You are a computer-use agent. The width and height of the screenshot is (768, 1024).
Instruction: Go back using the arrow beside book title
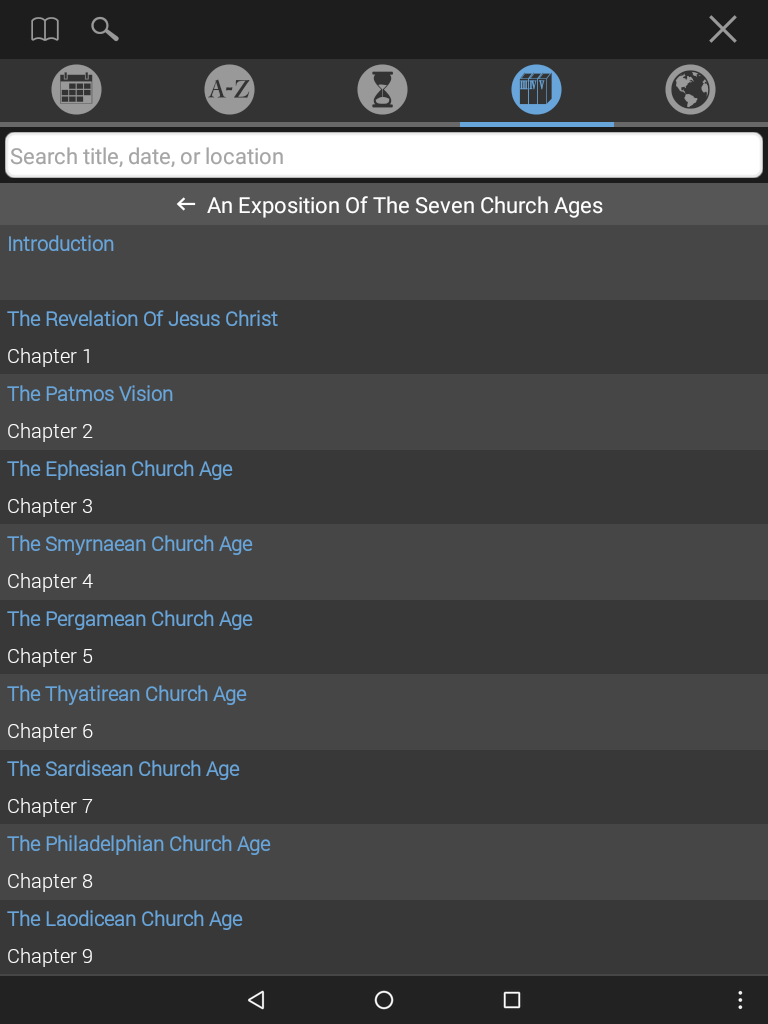point(186,204)
